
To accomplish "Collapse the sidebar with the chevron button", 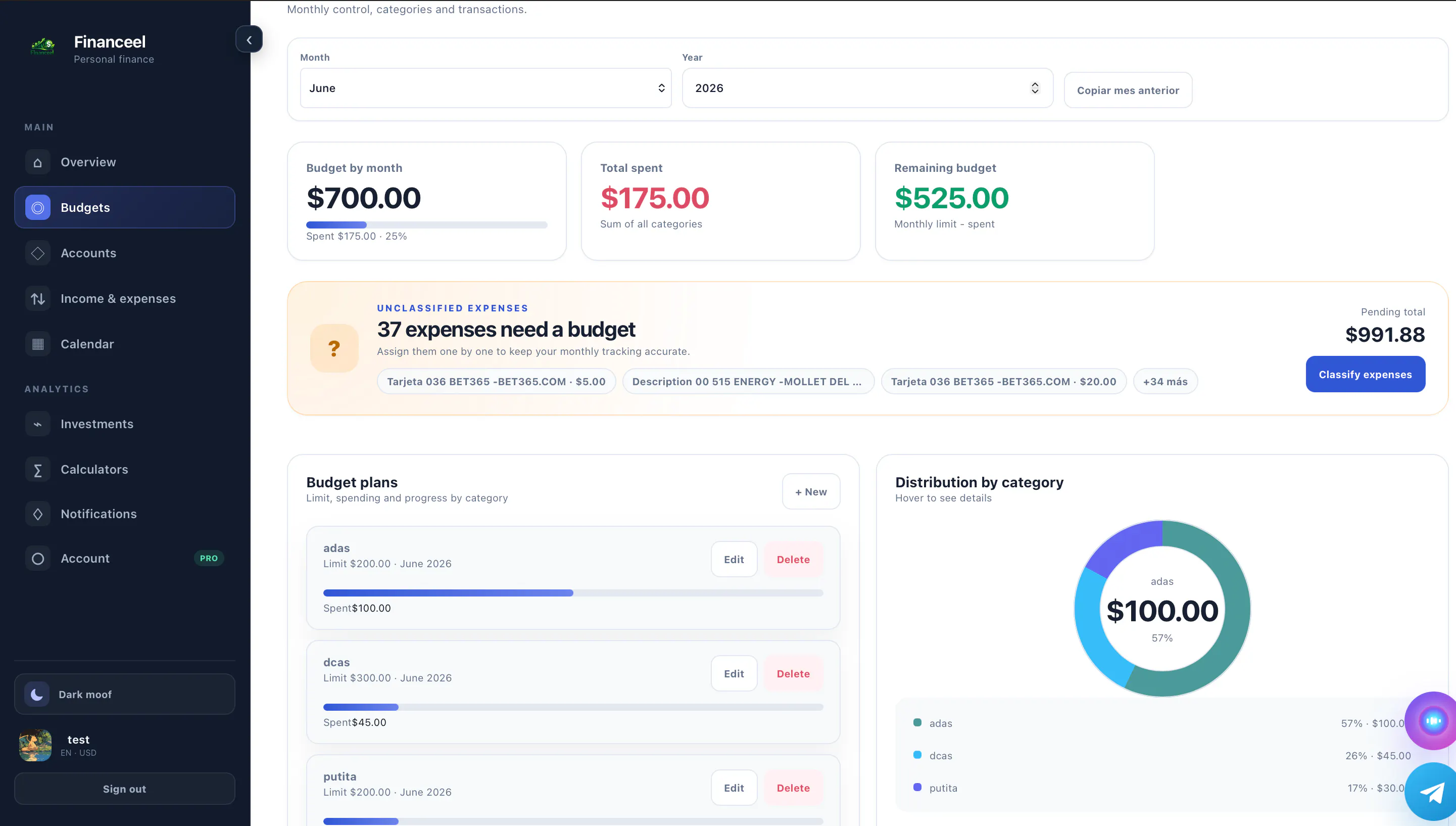I will (x=249, y=40).
